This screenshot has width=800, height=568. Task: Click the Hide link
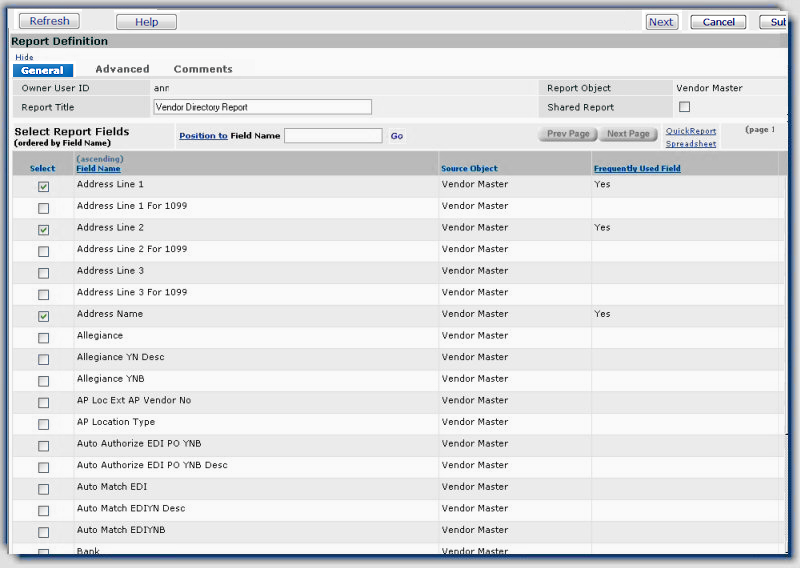pyautogui.click(x=24, y=57)
